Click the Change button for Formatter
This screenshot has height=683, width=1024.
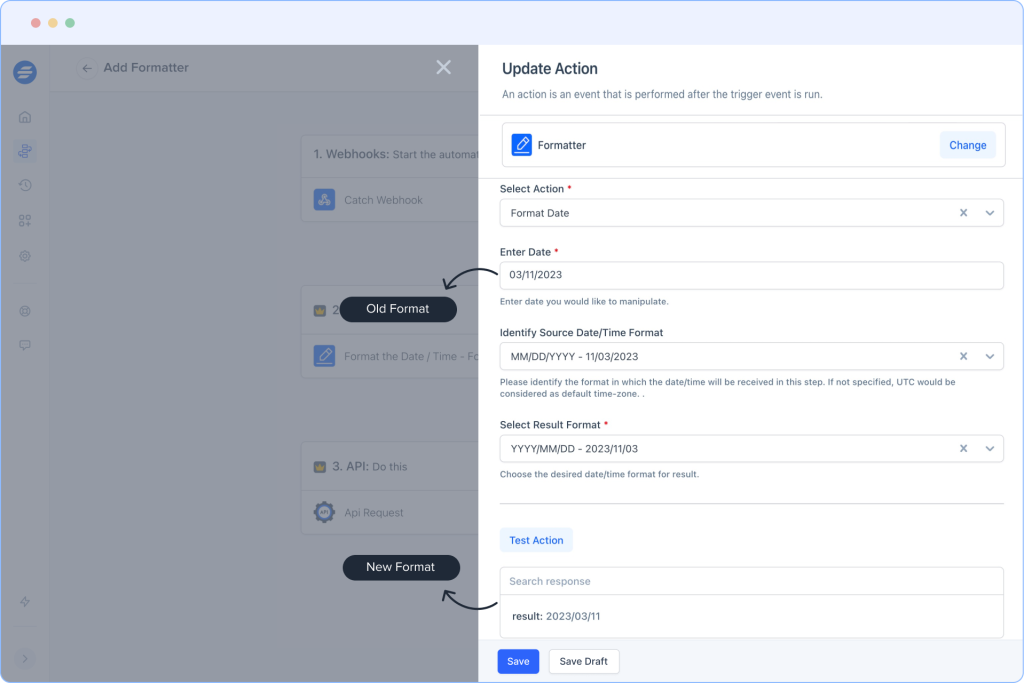(967, 144)
